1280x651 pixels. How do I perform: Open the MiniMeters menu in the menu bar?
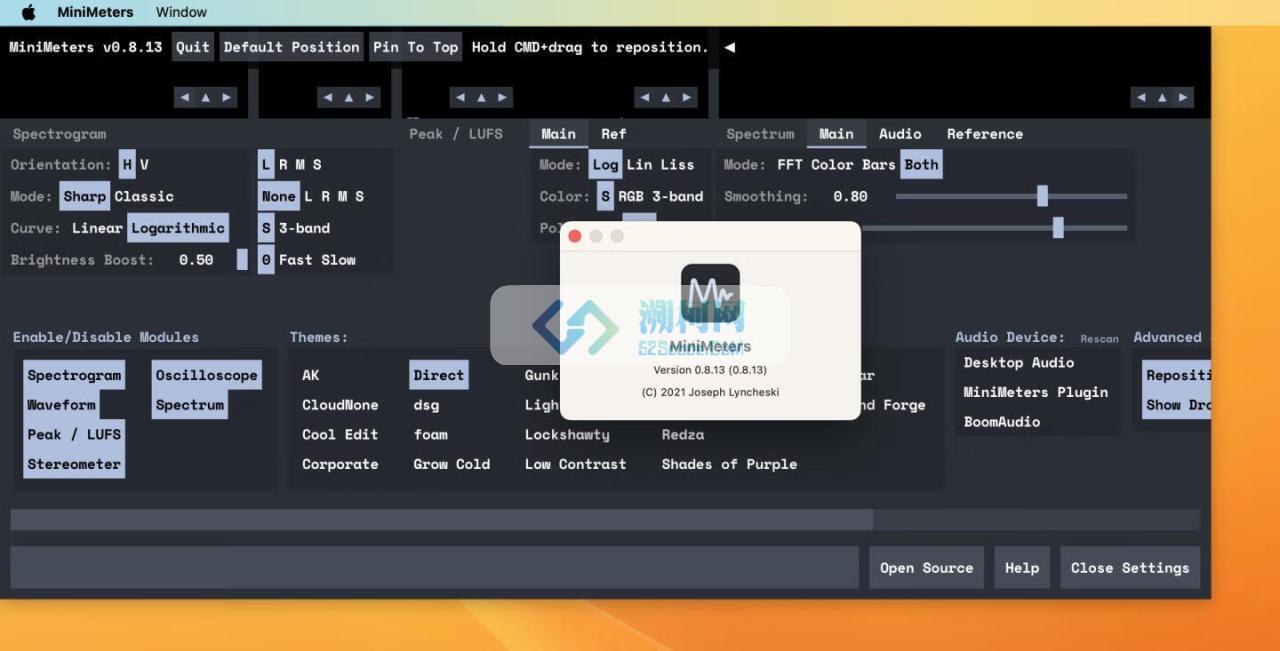click(95, 12)
